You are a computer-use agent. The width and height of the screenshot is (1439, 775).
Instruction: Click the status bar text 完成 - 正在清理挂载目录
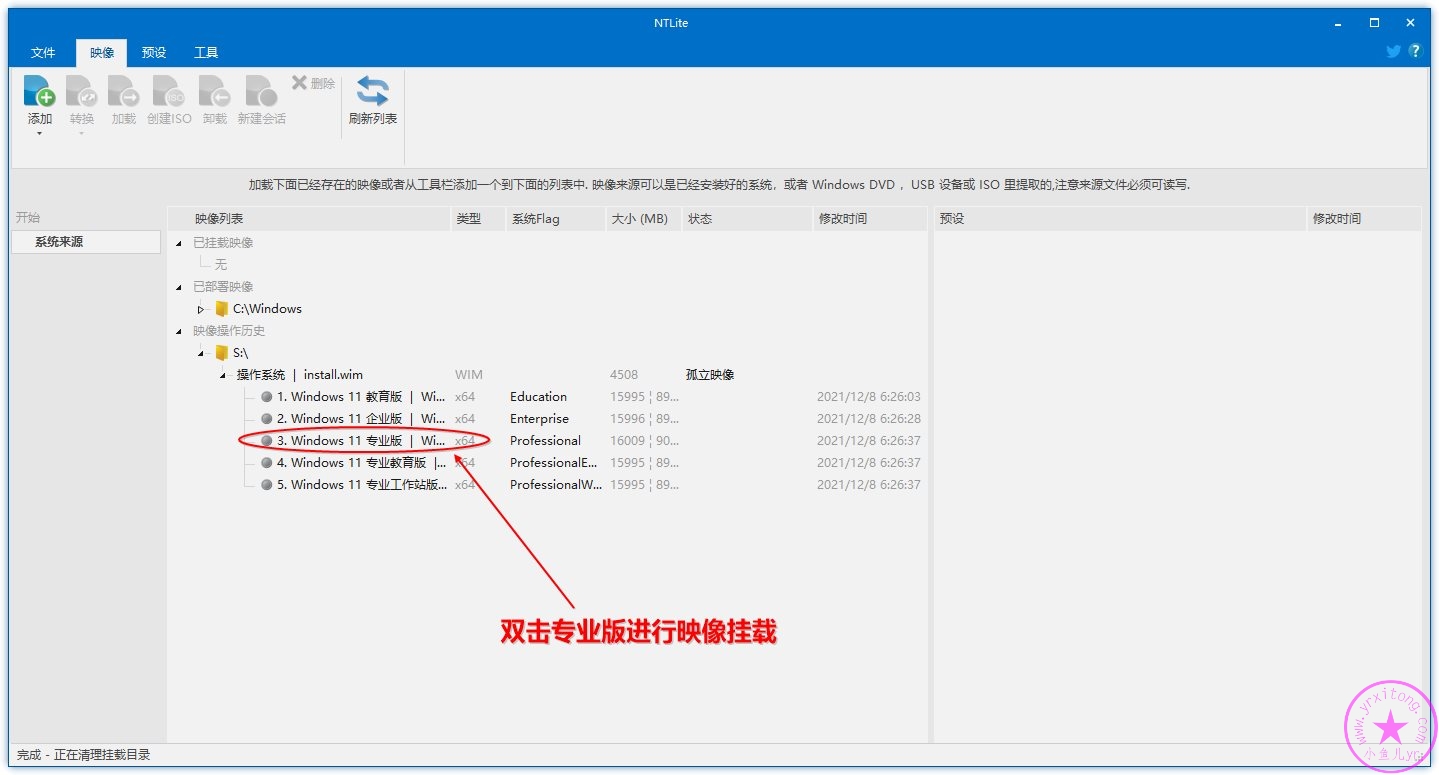(x=84, y=755)
